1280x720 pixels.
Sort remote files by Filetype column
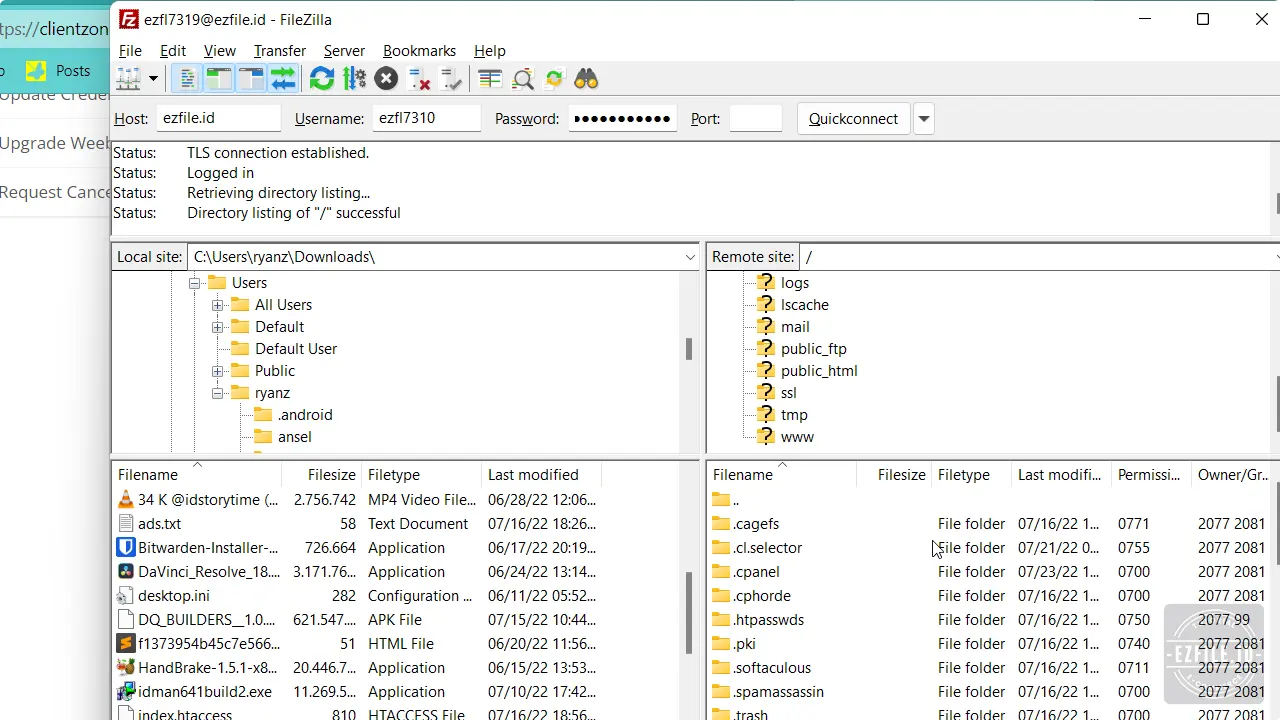click(x=971, y=475)
